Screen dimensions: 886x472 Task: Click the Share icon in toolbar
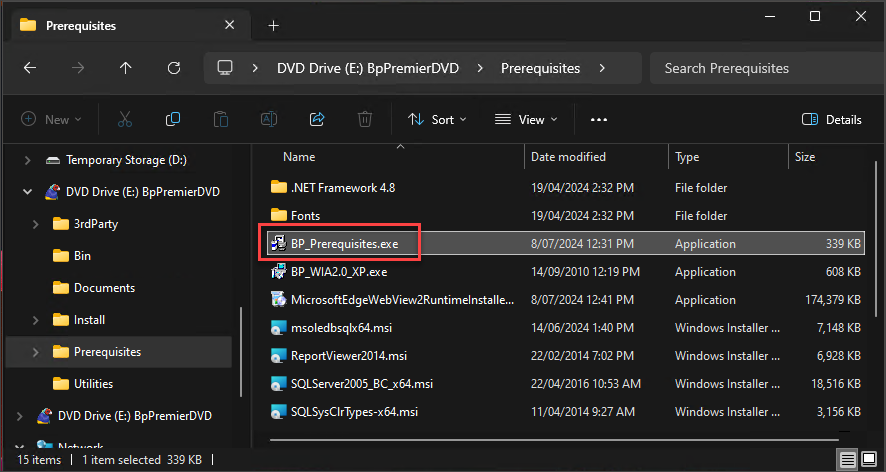(317, 119)
